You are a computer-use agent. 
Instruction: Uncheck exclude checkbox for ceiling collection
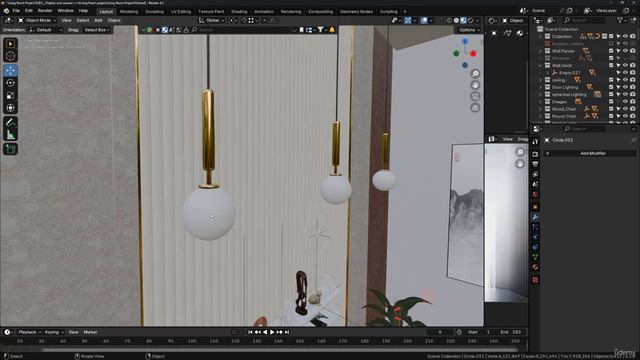pyautogui.click(x=611, y=80)
